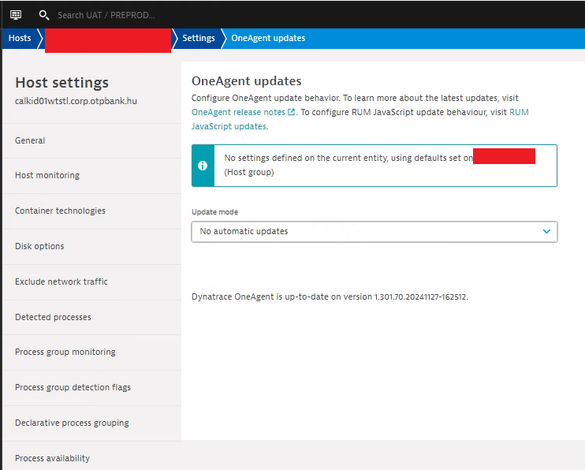Screen dimensions: 585x470
Task: Click the search magnifier icon
Action: [x=44, y=15]
